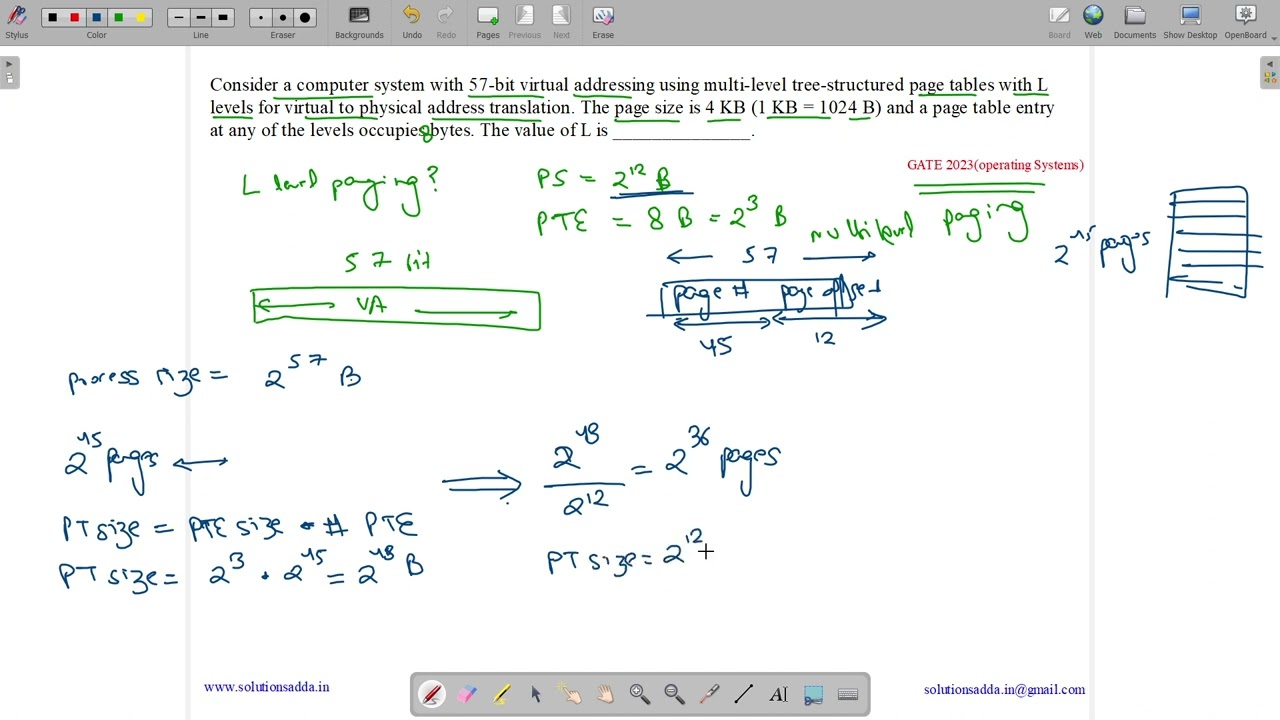This screenshot has width=1280, height=720.
Task: Choose the large eraser size
Action: point(305,17)
